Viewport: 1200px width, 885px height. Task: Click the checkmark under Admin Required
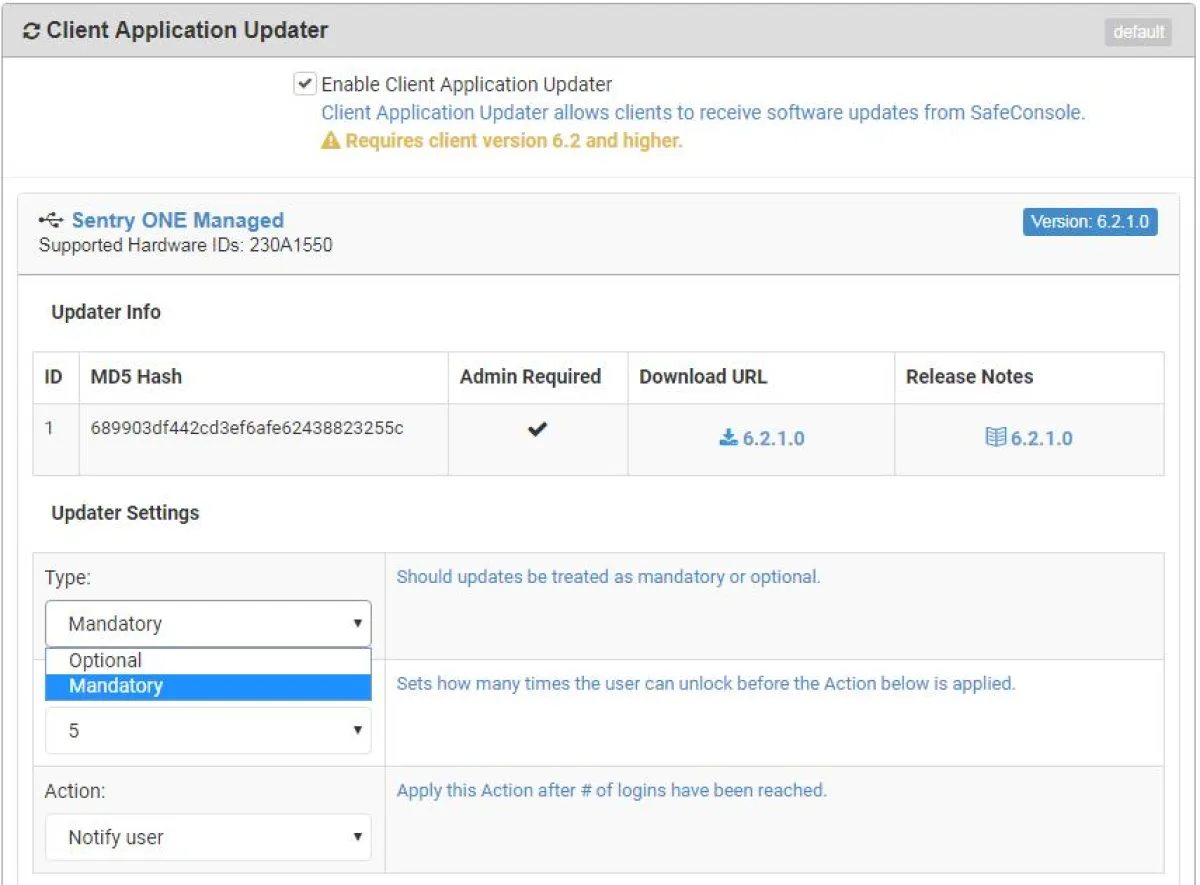pyautogui.click(x=537, y=429)
